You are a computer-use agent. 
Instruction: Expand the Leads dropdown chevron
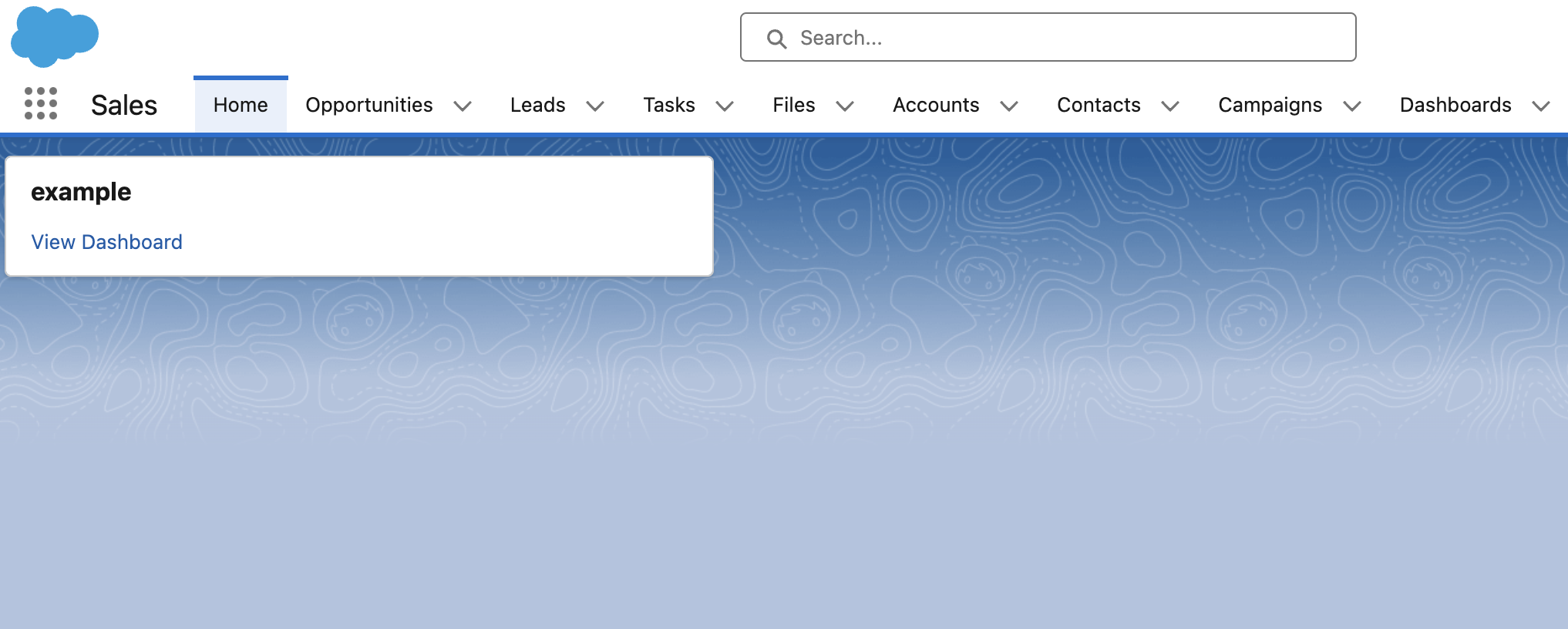595,106
